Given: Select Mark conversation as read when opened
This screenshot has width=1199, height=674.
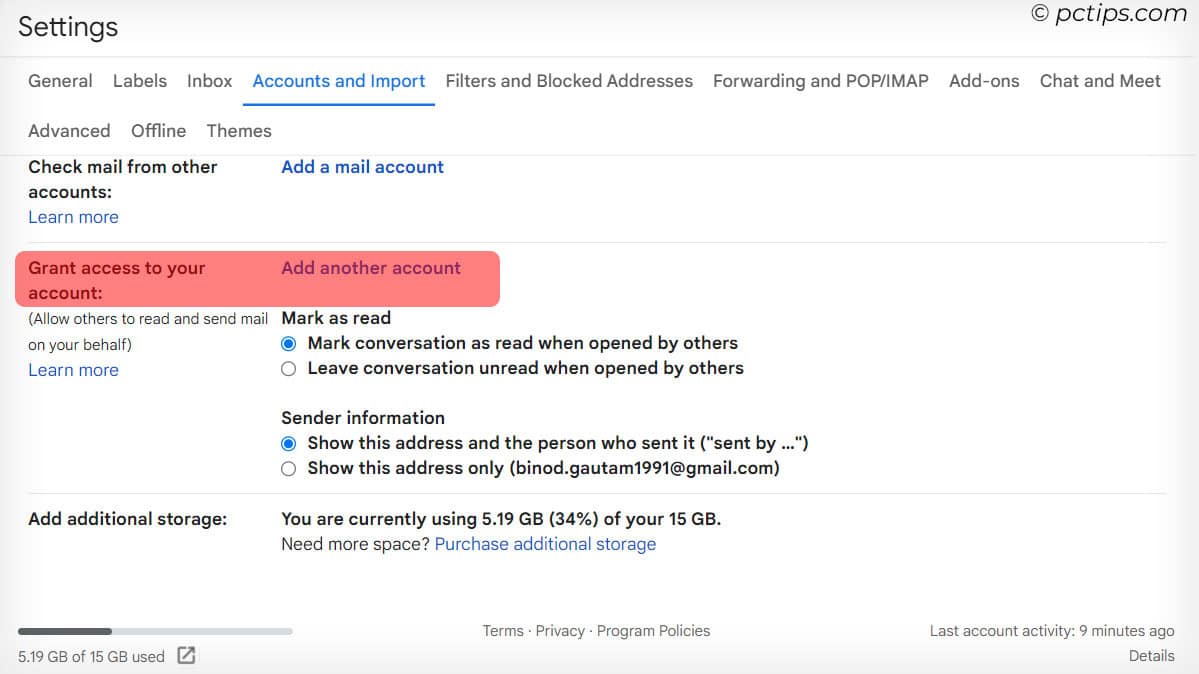Looking at the screenshot, I should pyautogui.click(x=289, y=343).
